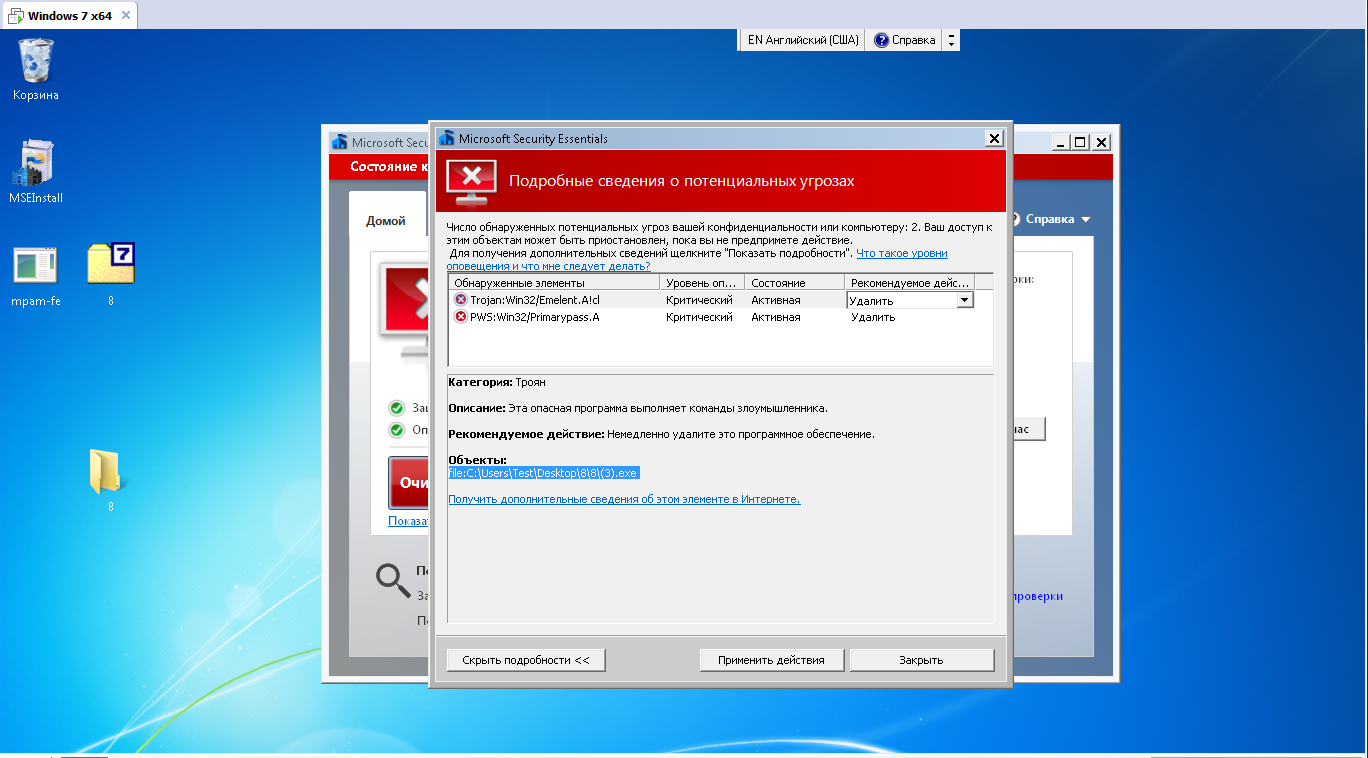Select the PWS:Win32/Primarypass.A row
The image size is (1368, 758).
[x=720, y=317]
